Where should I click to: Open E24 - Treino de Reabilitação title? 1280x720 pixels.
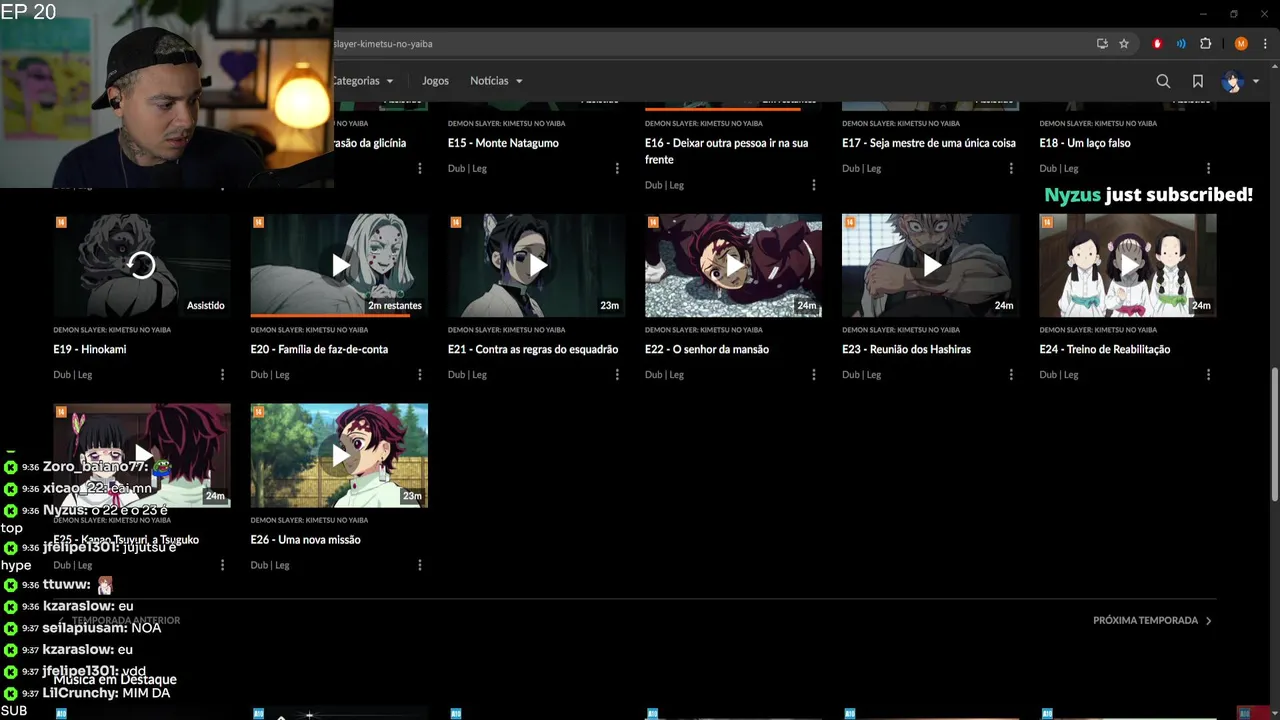pyautogui.click(x=1104, y=349)
